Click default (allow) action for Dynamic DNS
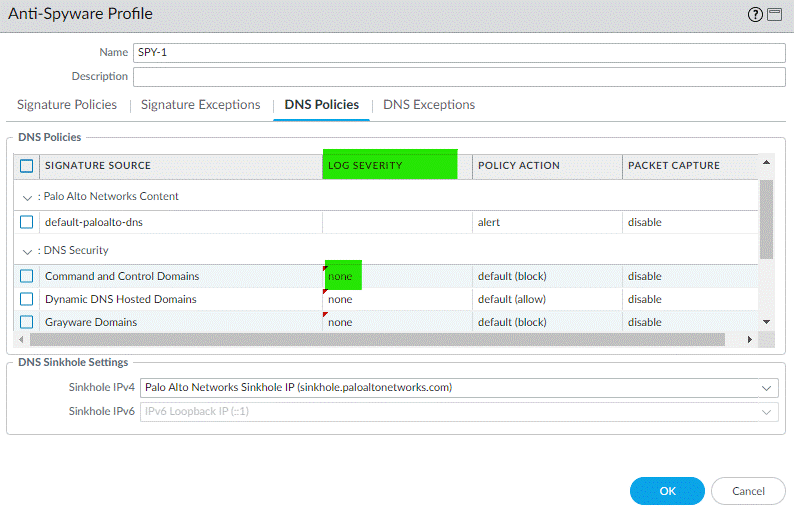Image resolution: width=794 pixels, height=519 pixels. pyautogui.click(x=512, y=299)
